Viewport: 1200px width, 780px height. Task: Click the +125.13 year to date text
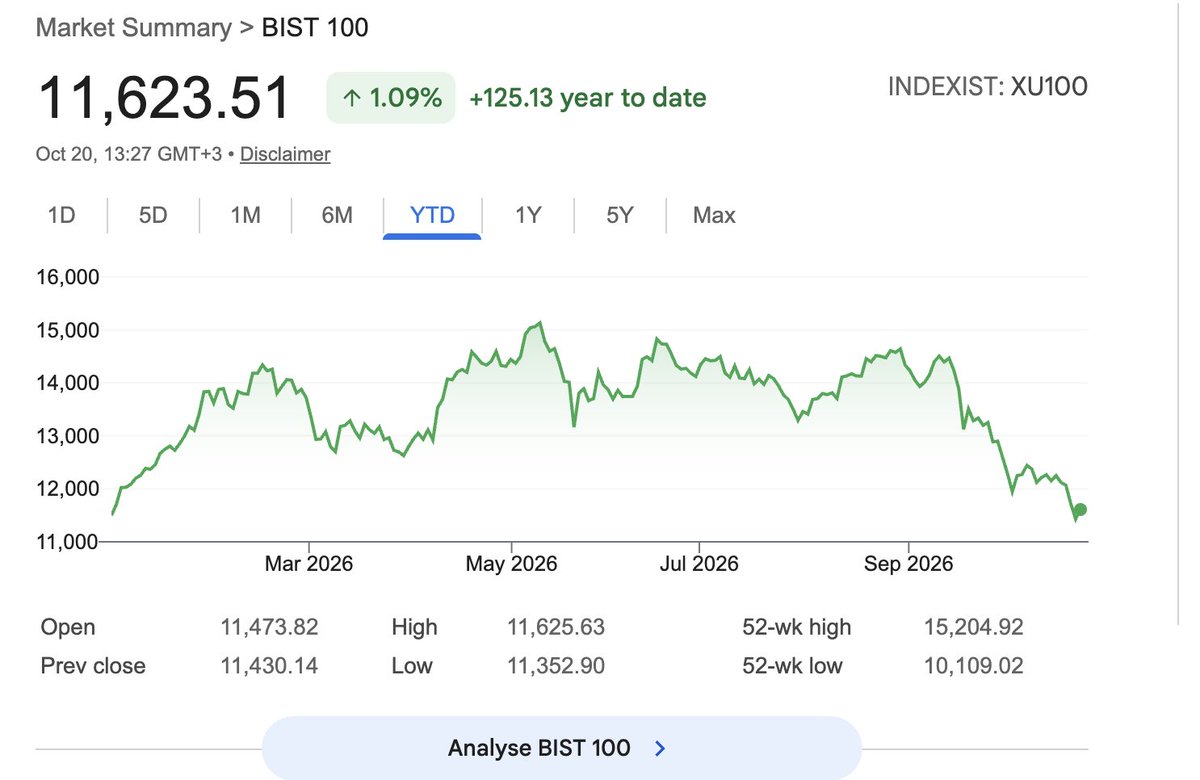[x=587, y=98]
